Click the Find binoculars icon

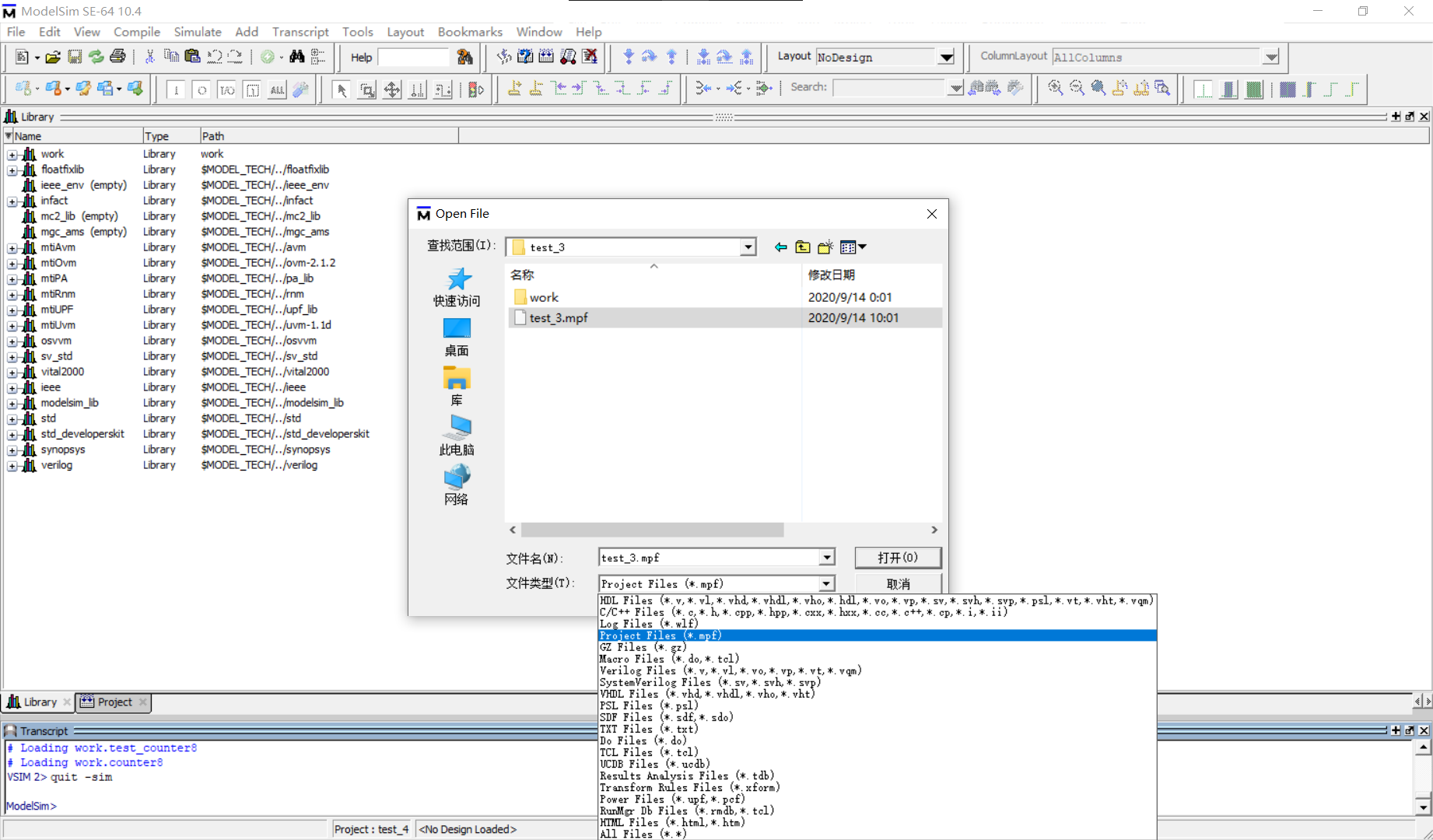[x=297, y=57]
